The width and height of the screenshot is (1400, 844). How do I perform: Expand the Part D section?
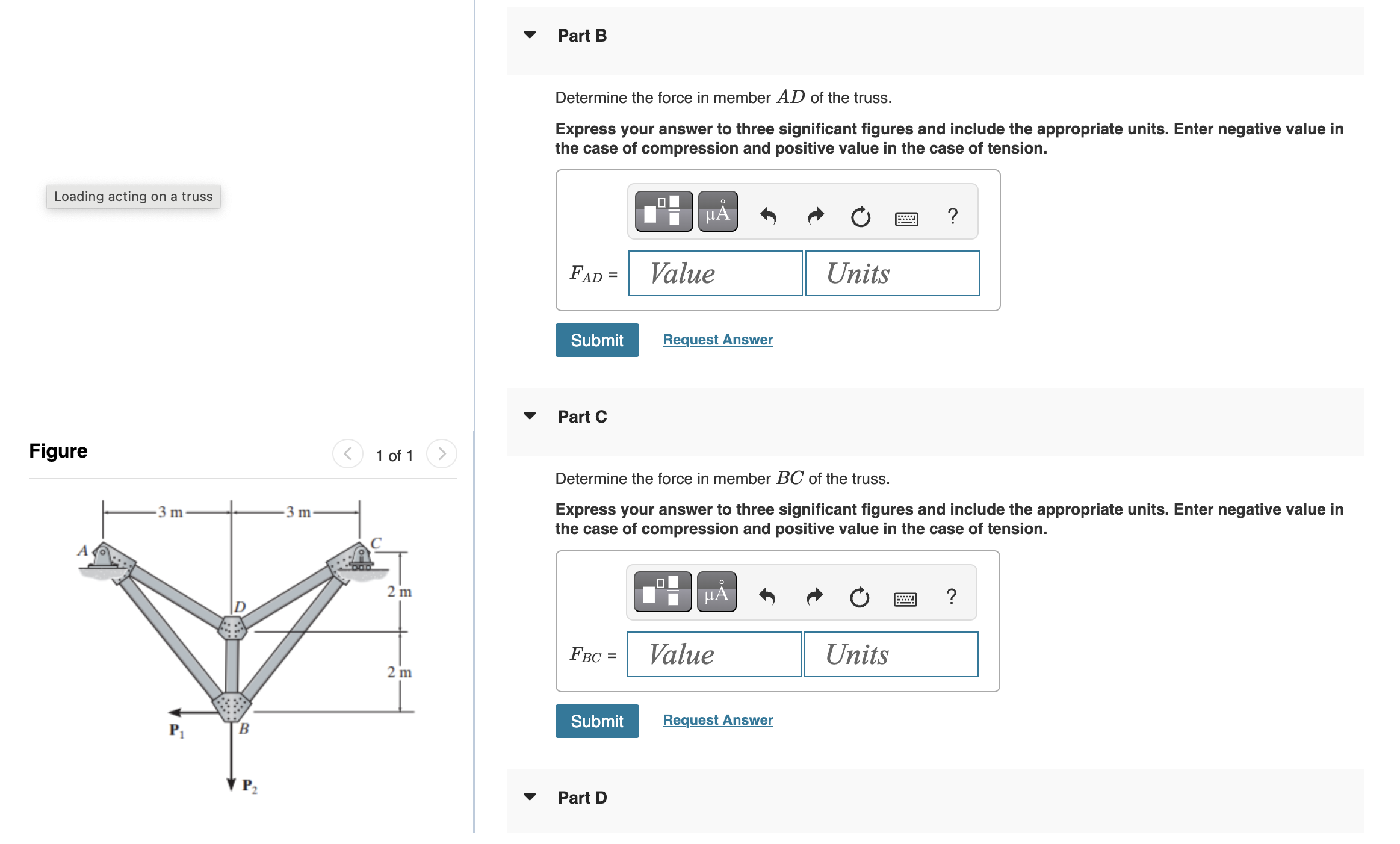[529, 796]
